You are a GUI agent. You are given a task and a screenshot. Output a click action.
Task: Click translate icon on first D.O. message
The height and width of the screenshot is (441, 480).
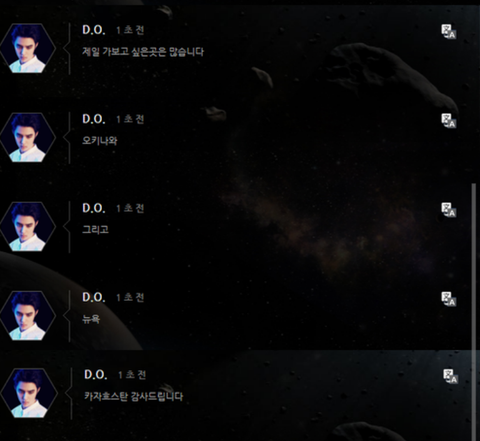click(x=449, y=32)
